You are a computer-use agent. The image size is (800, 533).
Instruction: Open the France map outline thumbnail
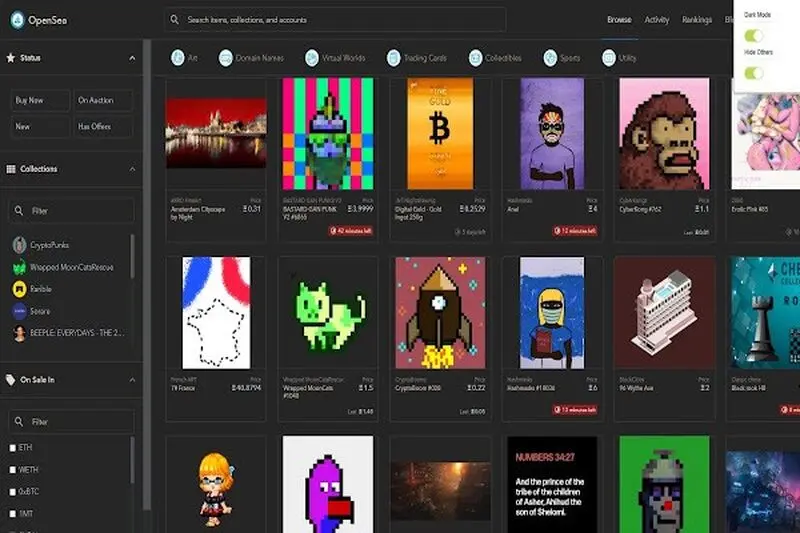pos(216,312)
